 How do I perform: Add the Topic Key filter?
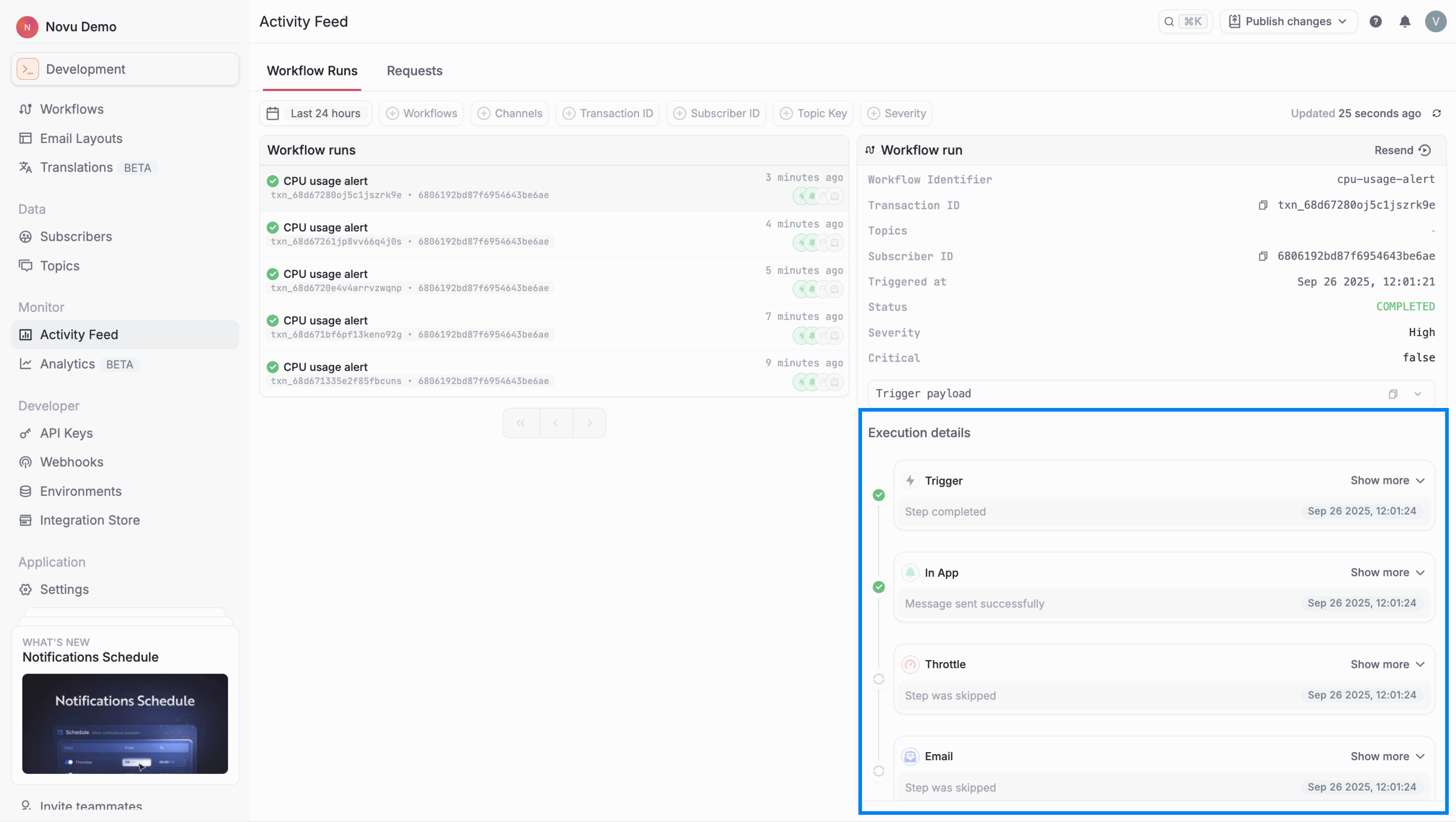pos(813,113)
